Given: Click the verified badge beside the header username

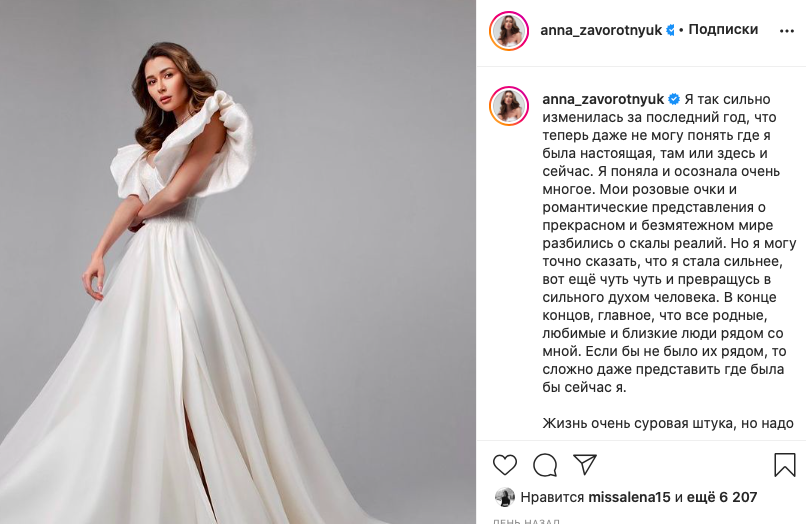Looking at the screenshot, I should [670, 30].
